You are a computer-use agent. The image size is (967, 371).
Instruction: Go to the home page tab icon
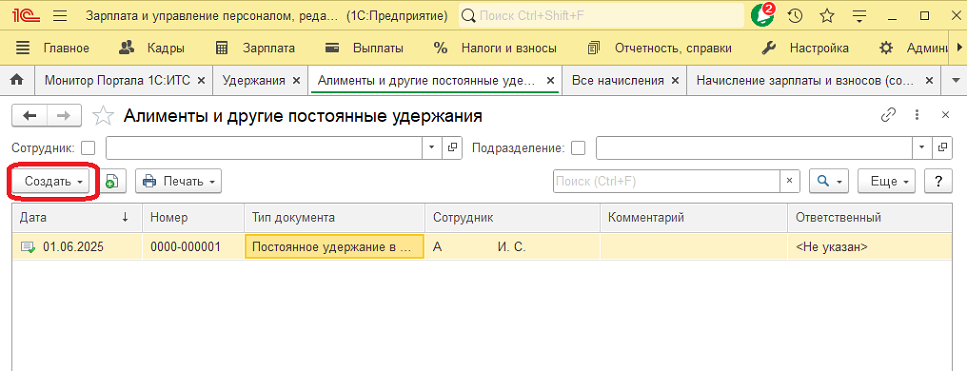pyautogui.click(x=17, y=80)
